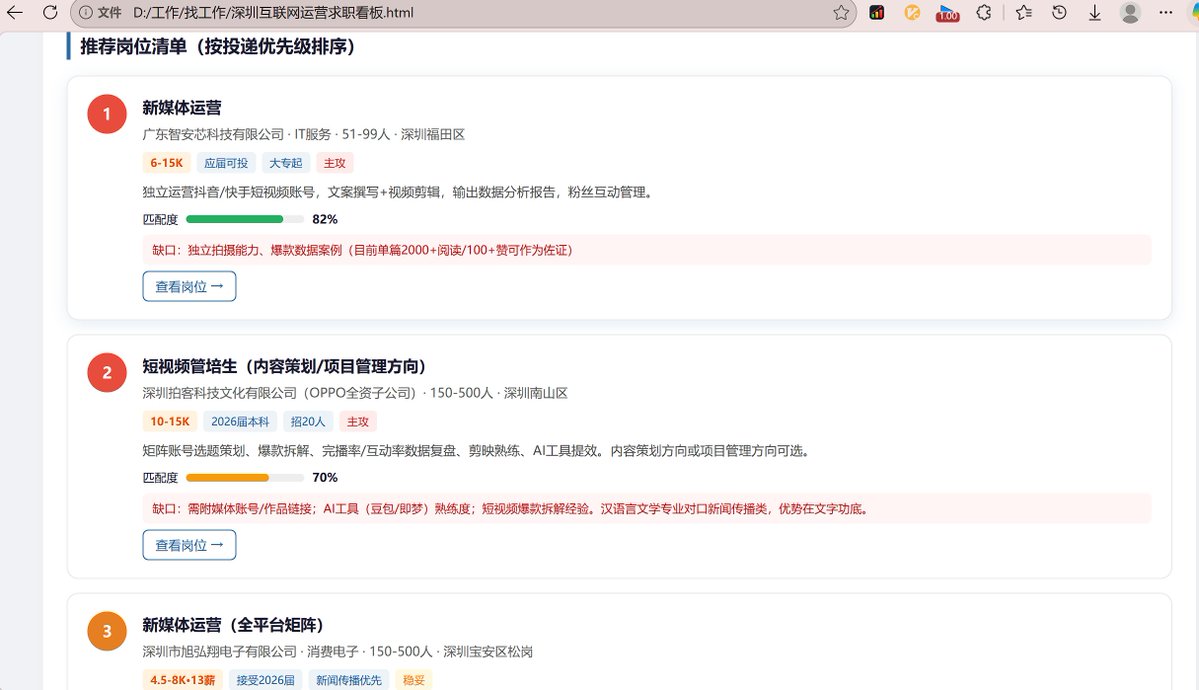Open the orange circular extension icon
Screen dimensions: 1199x690
(912, 13)
